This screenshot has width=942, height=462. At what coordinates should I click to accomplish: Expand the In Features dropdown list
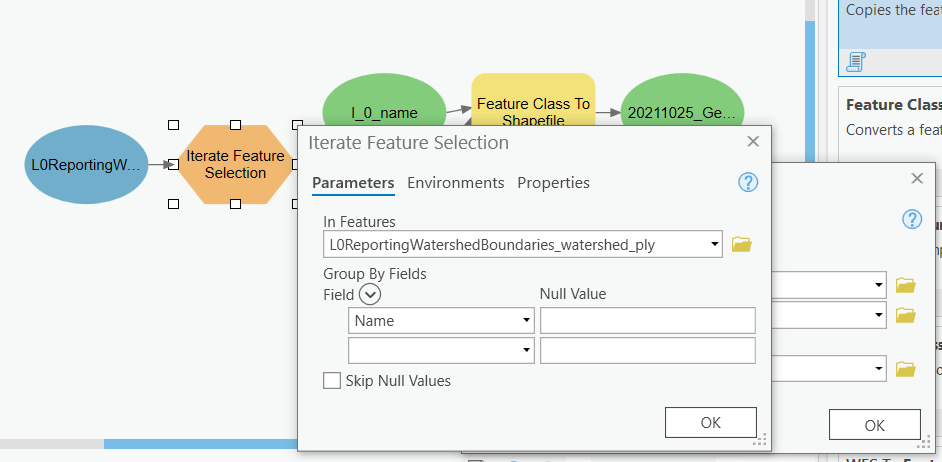tap(714, 243)
